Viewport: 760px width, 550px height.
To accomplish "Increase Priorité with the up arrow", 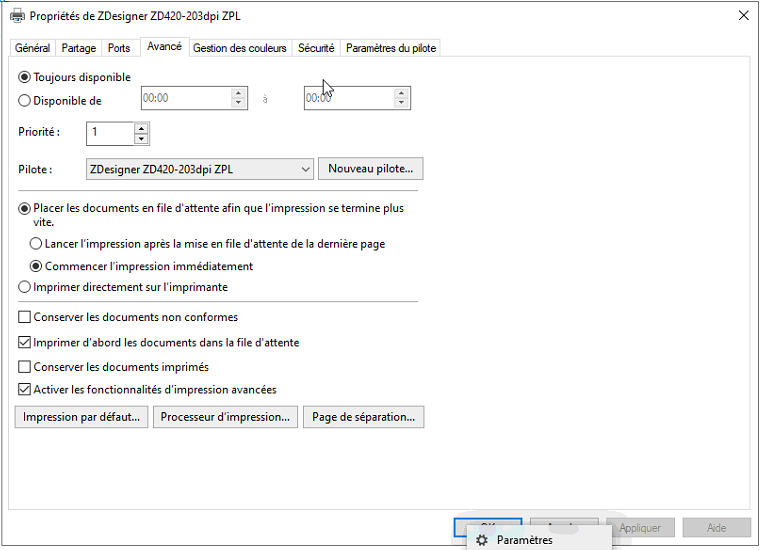I will click(141, 127).
